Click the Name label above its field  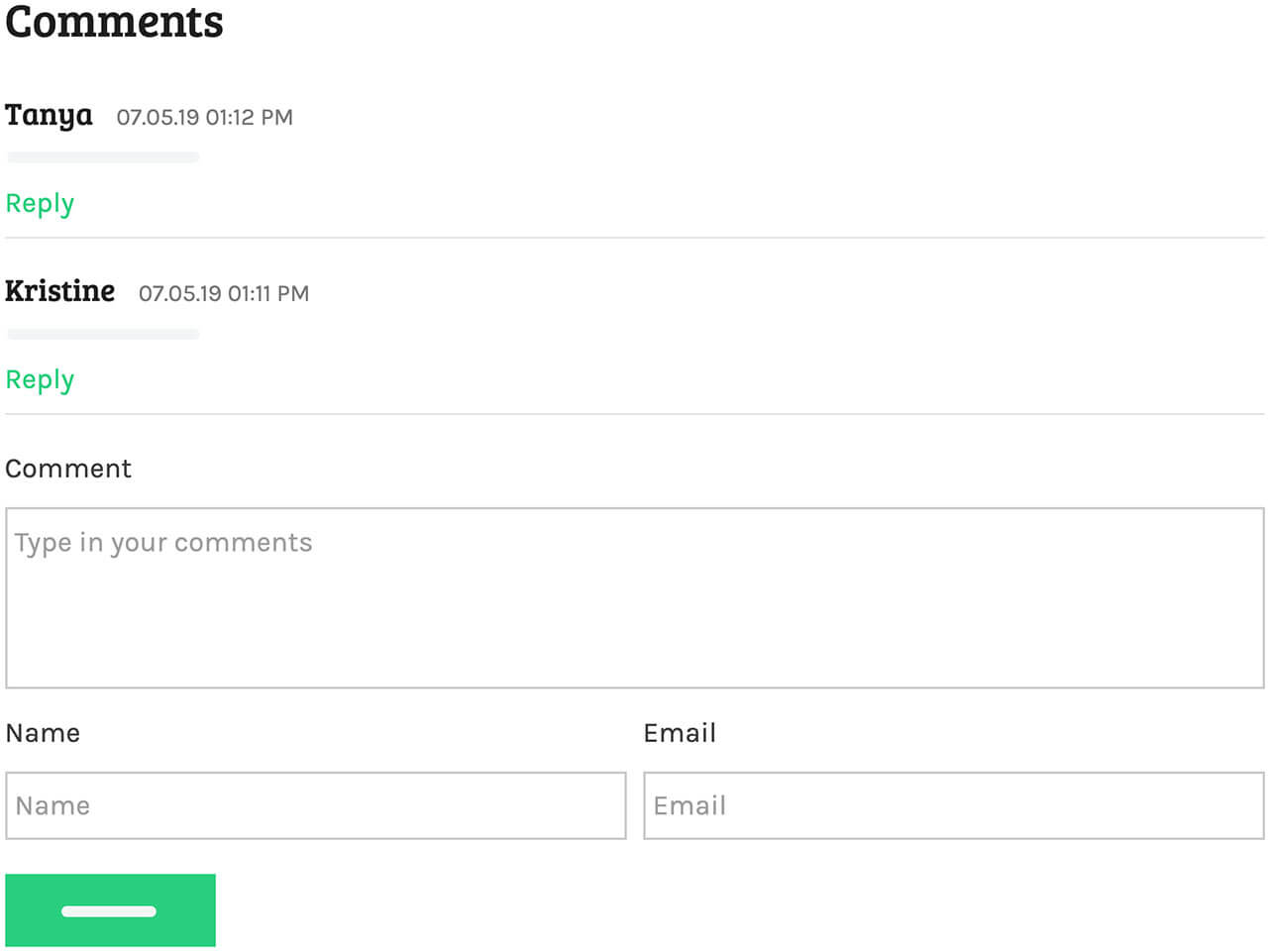pos(43,733)
